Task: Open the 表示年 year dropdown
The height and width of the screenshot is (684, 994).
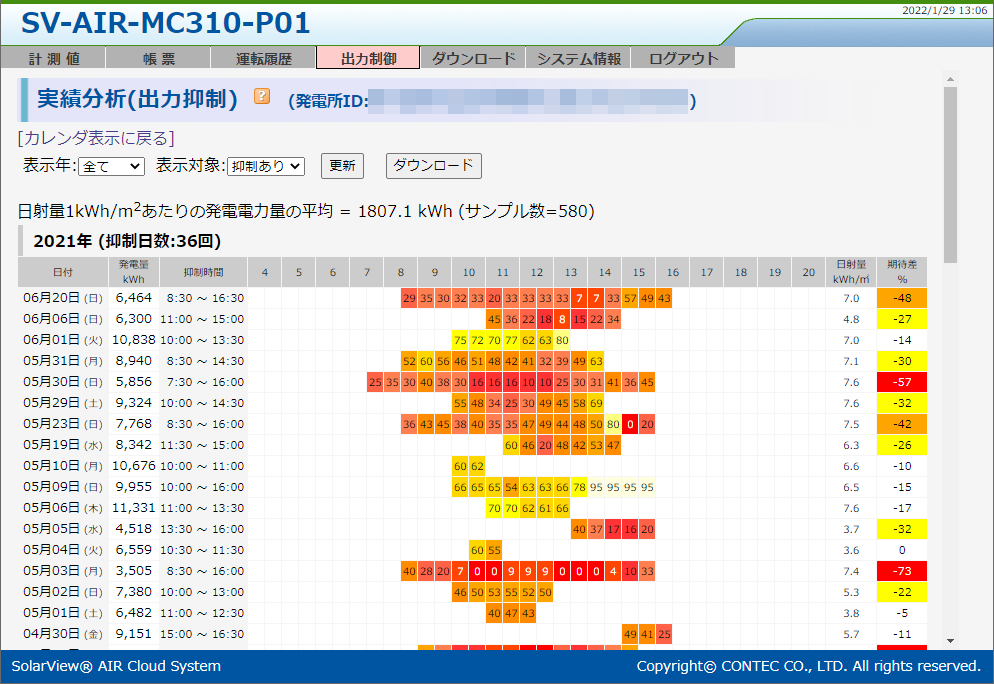Action: tap(111, 166)
